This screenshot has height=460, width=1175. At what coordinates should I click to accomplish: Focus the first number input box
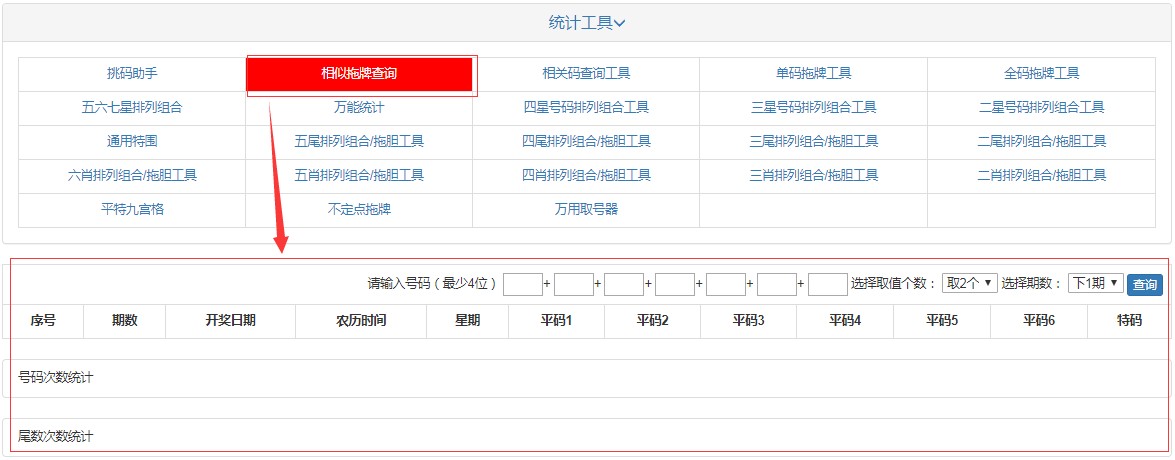click(x=522, y=284)
